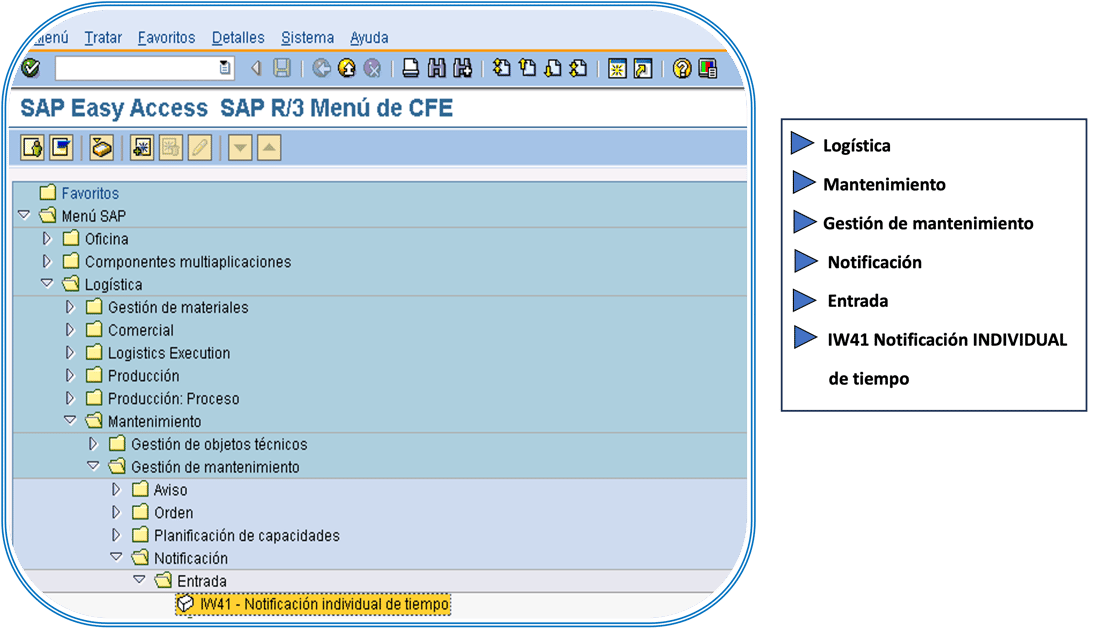Select the Gestión de mantenimiento tree label

coord(215,467)
